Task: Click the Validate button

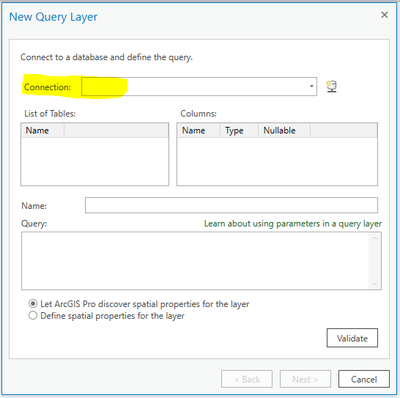Action: pyautogui.click(x=352, y=338)
